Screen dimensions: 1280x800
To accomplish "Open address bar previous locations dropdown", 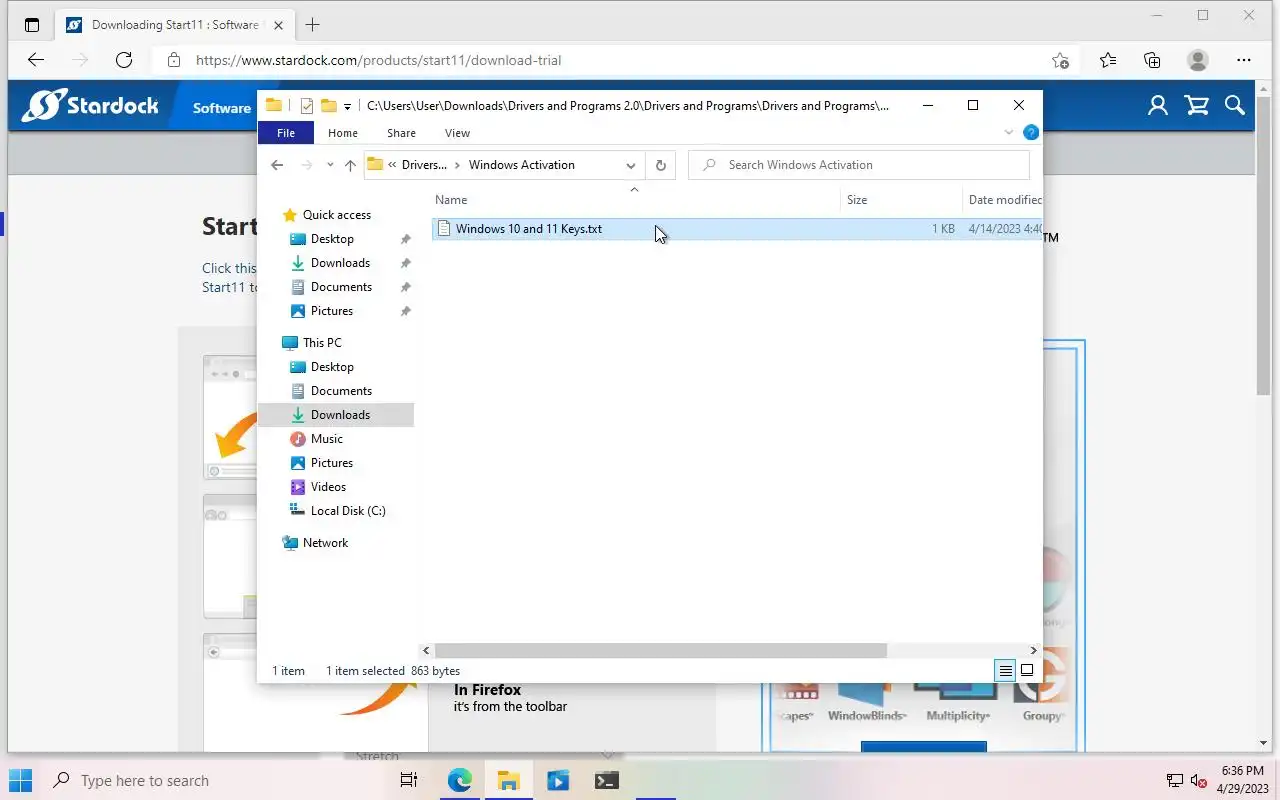I will coord(631,165).
